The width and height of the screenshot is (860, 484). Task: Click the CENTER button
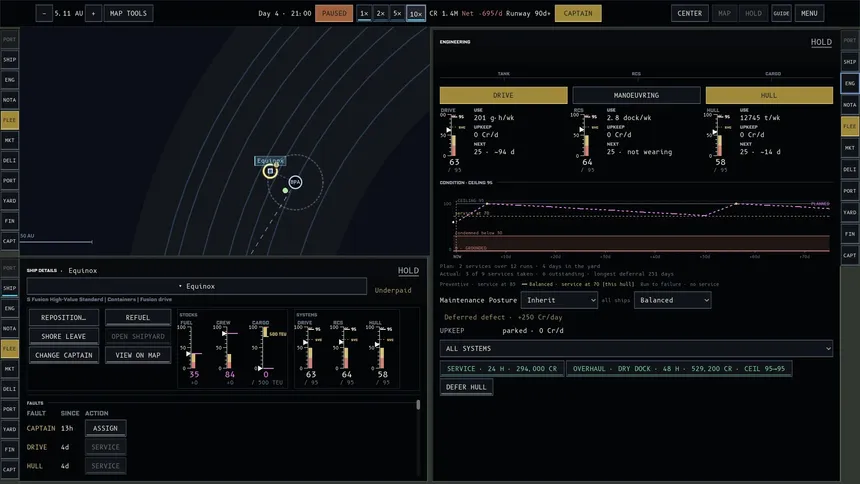(x=689, y=13)
